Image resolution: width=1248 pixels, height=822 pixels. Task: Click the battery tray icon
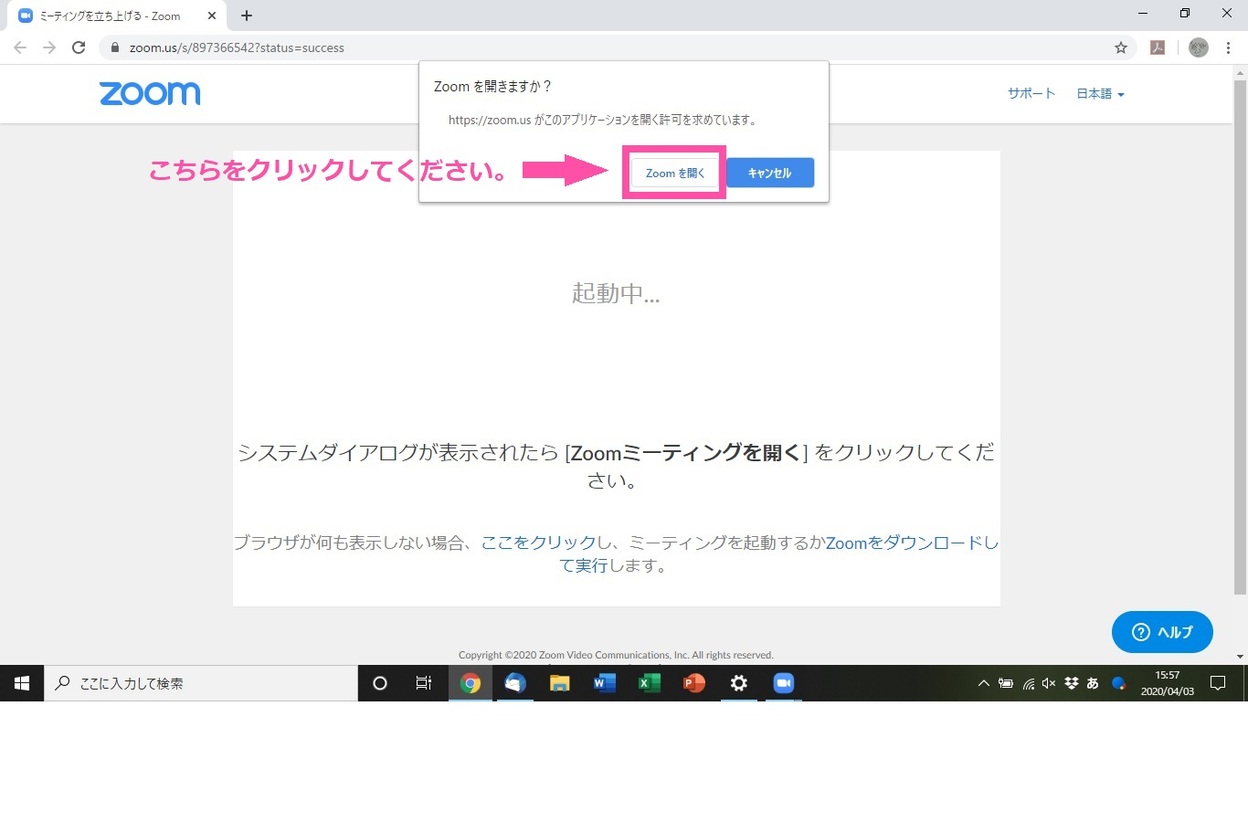(x=1005, y=684)
